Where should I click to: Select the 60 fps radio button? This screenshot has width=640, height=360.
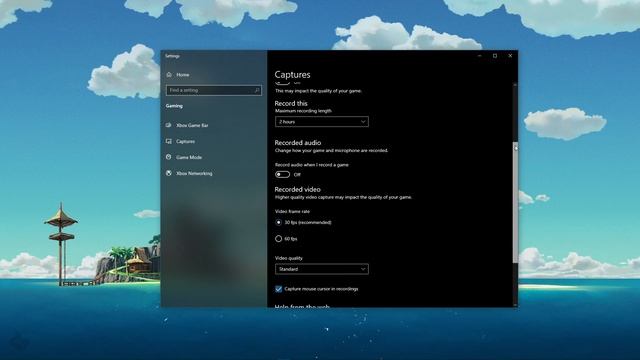point(278,238)
